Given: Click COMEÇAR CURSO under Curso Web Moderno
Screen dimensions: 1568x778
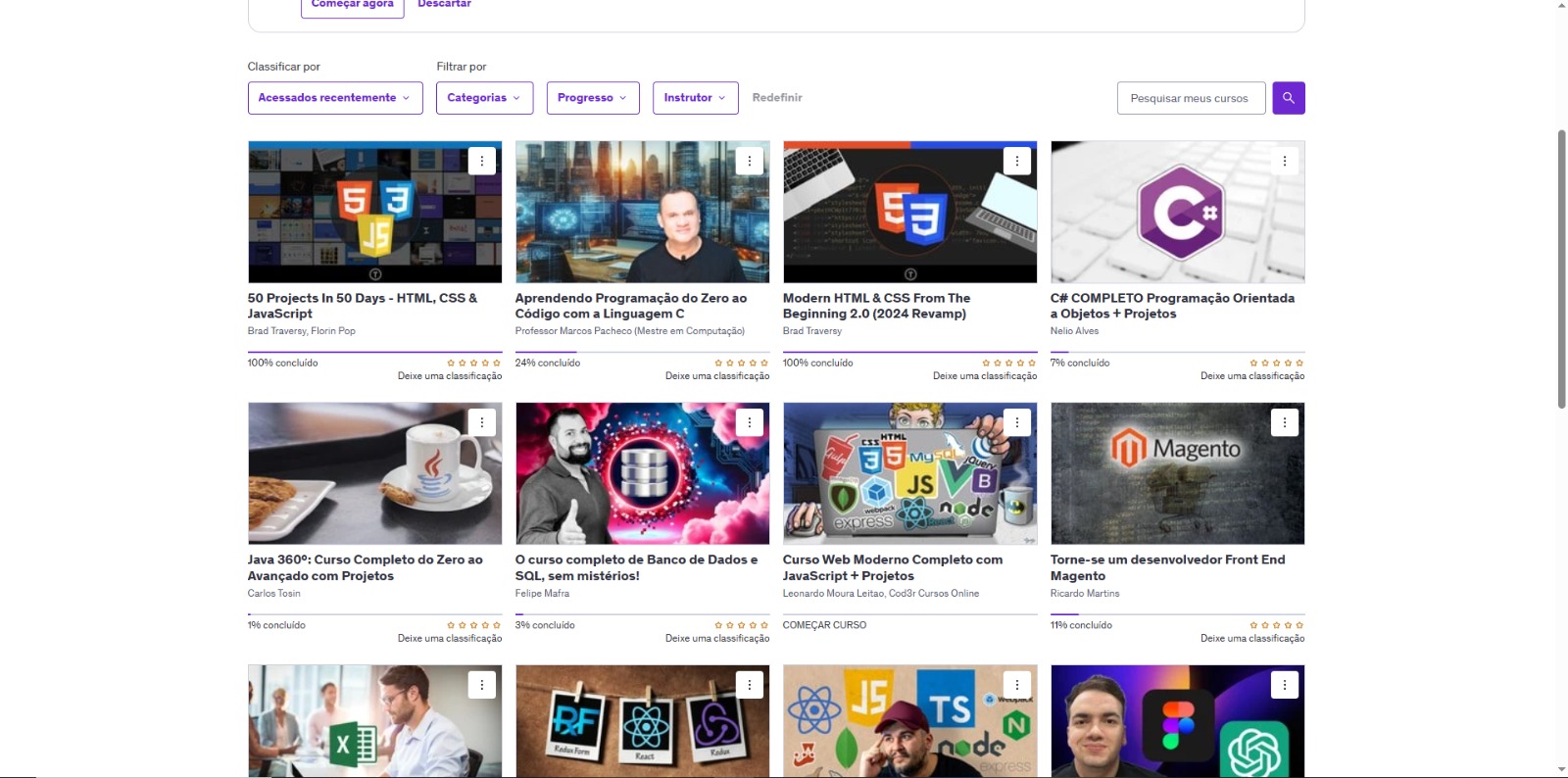Looking at the screenshot, I should [x=824, y=625].
